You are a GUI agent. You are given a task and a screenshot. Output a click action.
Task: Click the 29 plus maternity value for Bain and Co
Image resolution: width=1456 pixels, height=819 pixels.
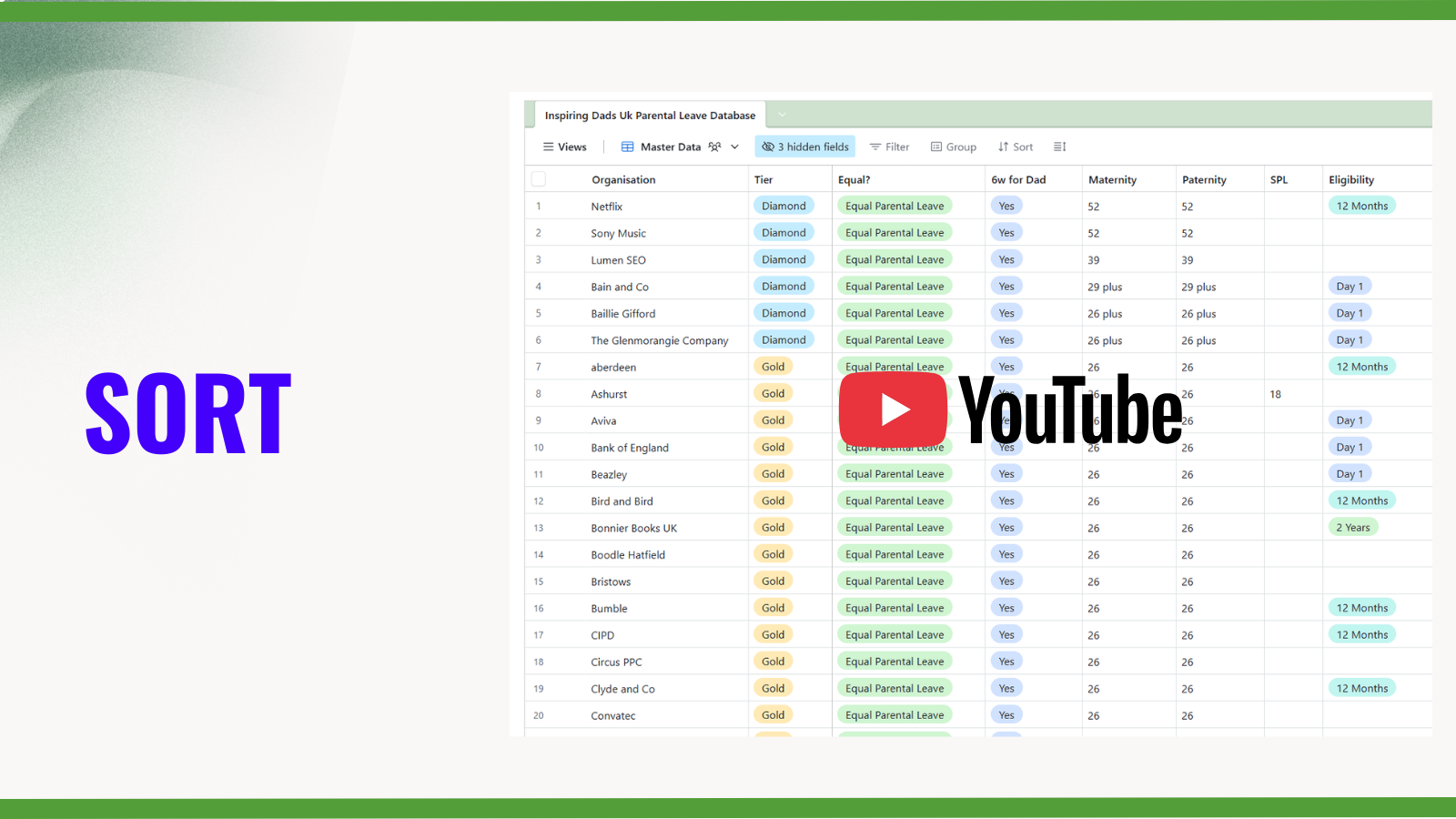1105,288
